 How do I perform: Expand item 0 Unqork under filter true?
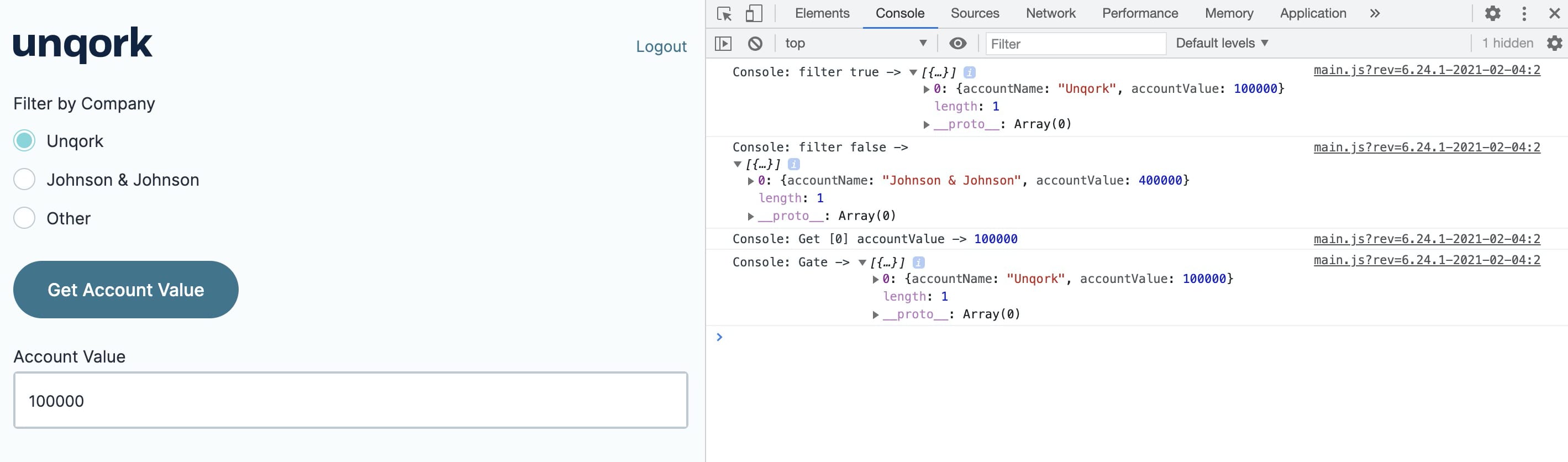click(x=927, y=90)
